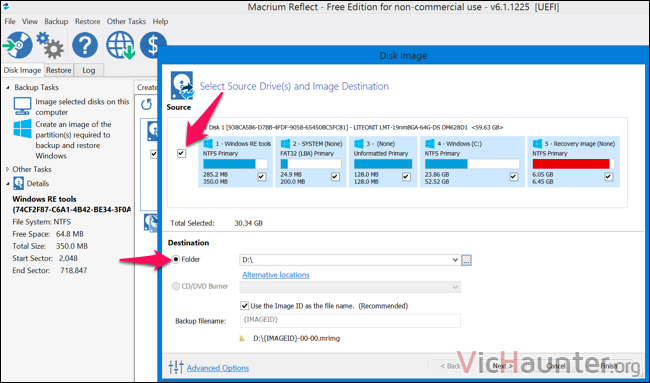Screen dimensions: 650x383
Task: Click the Finish button in wizard
Action: pos(609,366)
